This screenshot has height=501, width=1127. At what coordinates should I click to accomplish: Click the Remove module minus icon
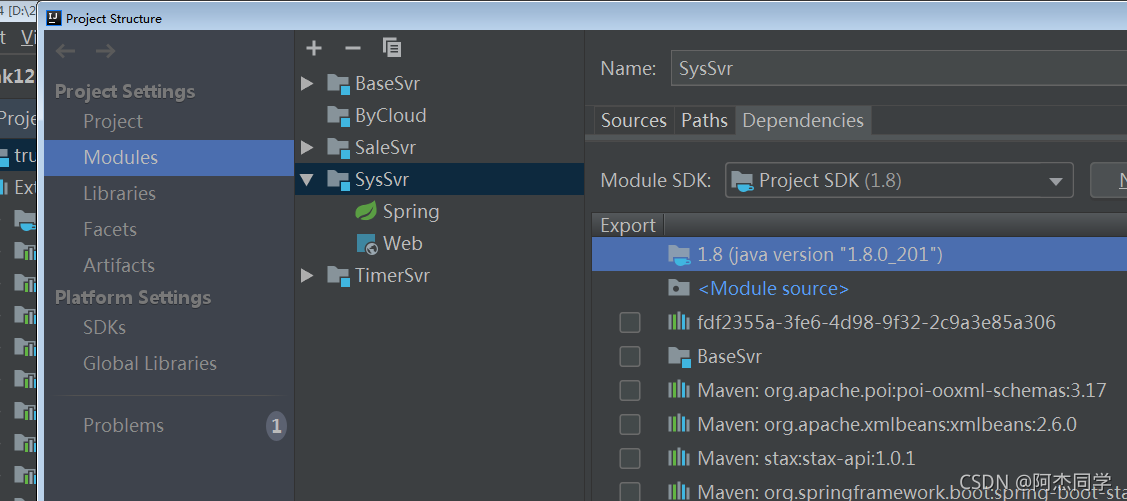[x=352, y=48]
